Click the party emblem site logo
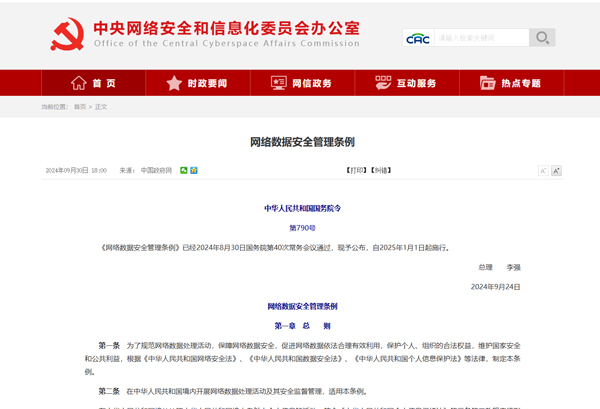 point(68,35)
